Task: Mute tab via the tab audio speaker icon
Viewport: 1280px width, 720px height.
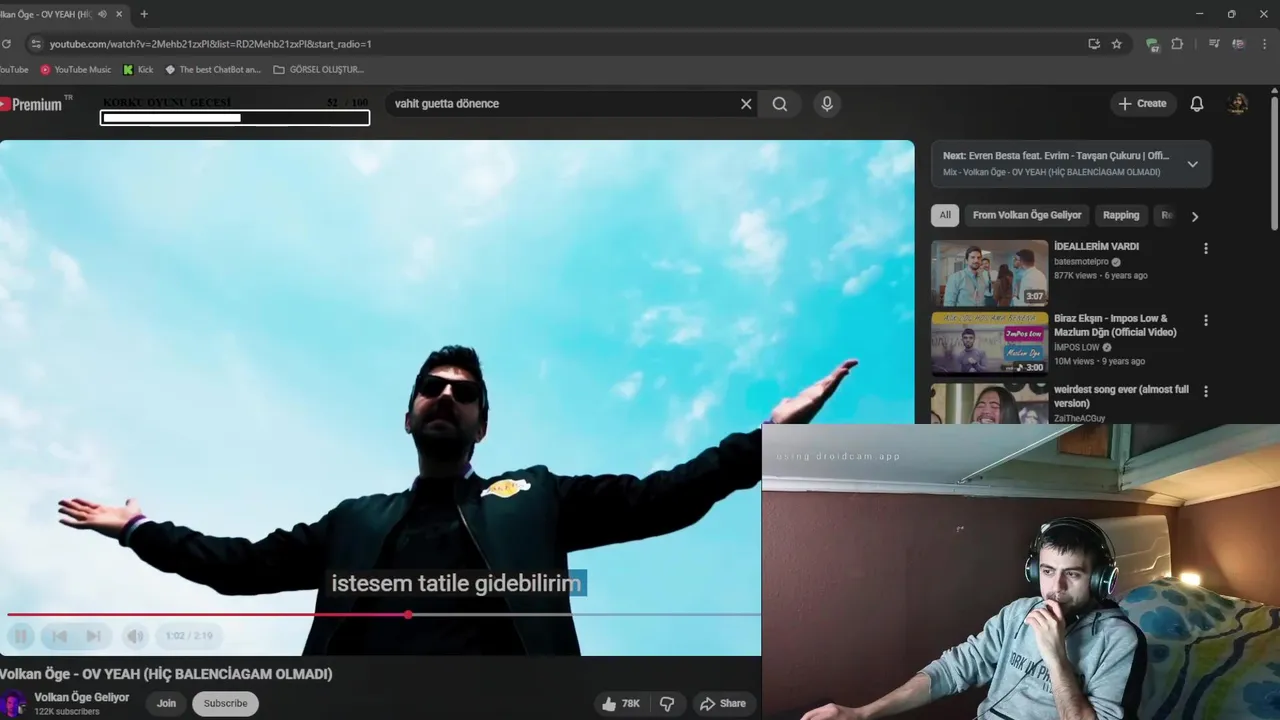Action: 102,14
